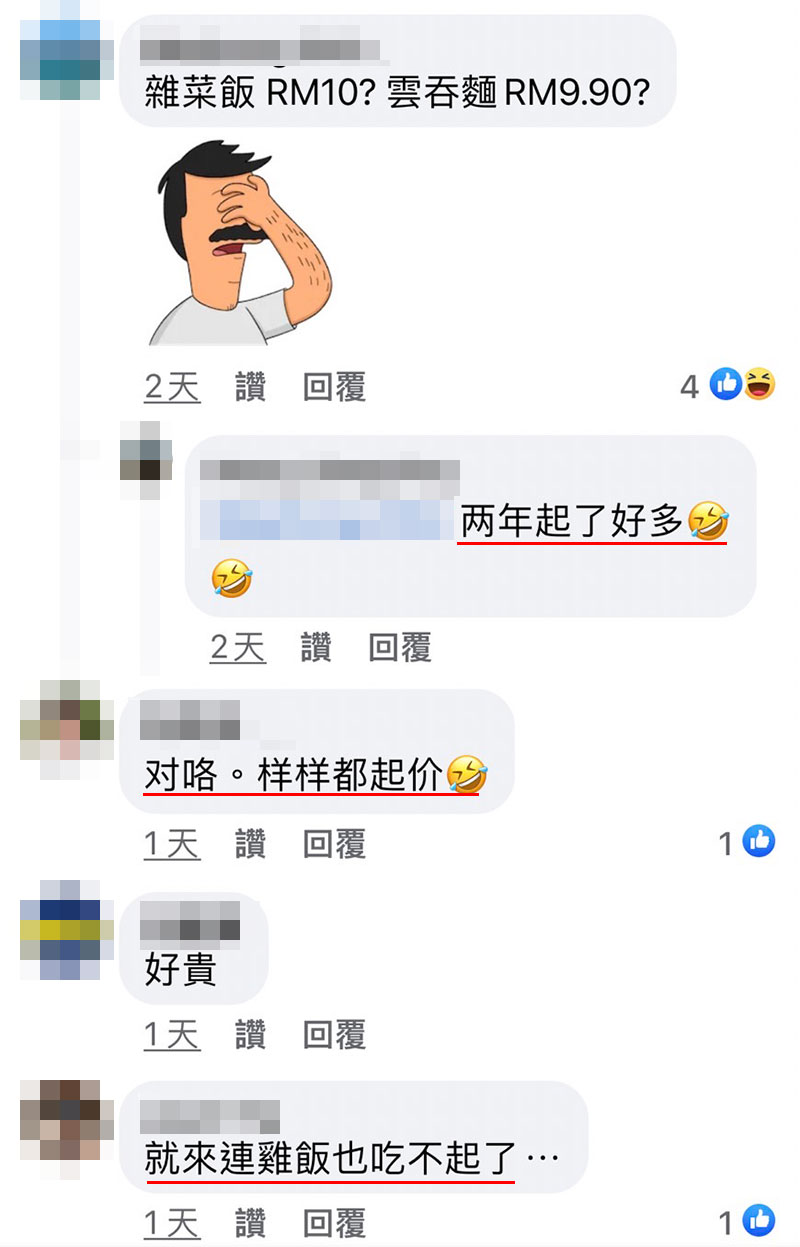The width and height of the screenshot is (800, 1247).
Task: Reply to the 好貴 comment
Action: 335,1034
